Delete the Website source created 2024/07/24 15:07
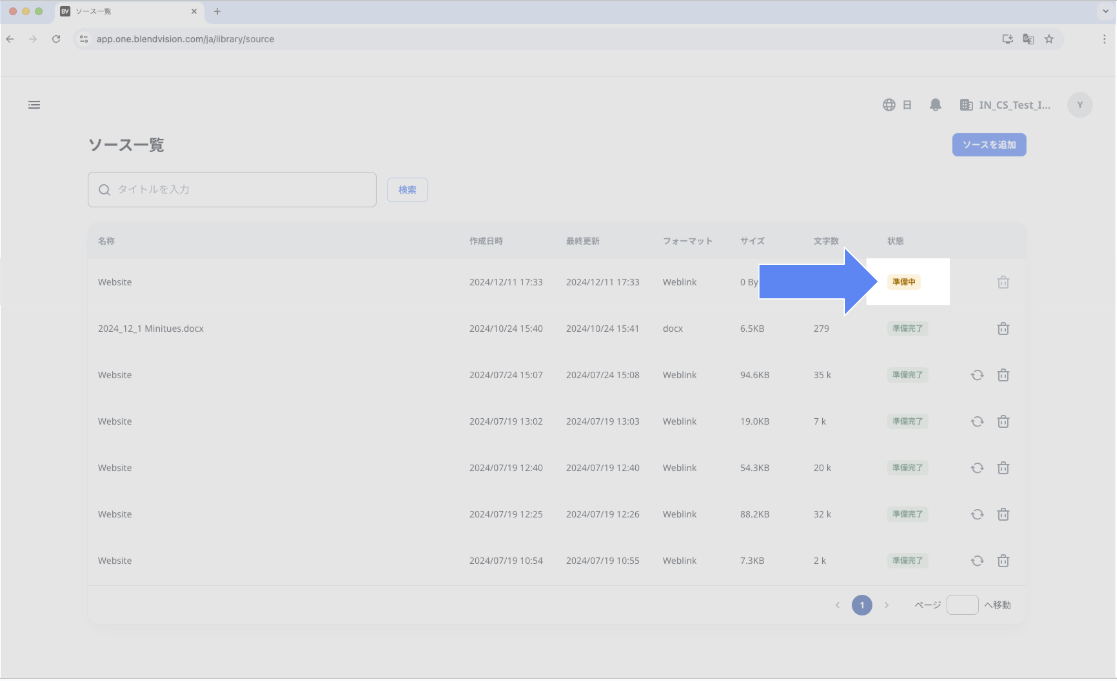 tap(1003, 375)
